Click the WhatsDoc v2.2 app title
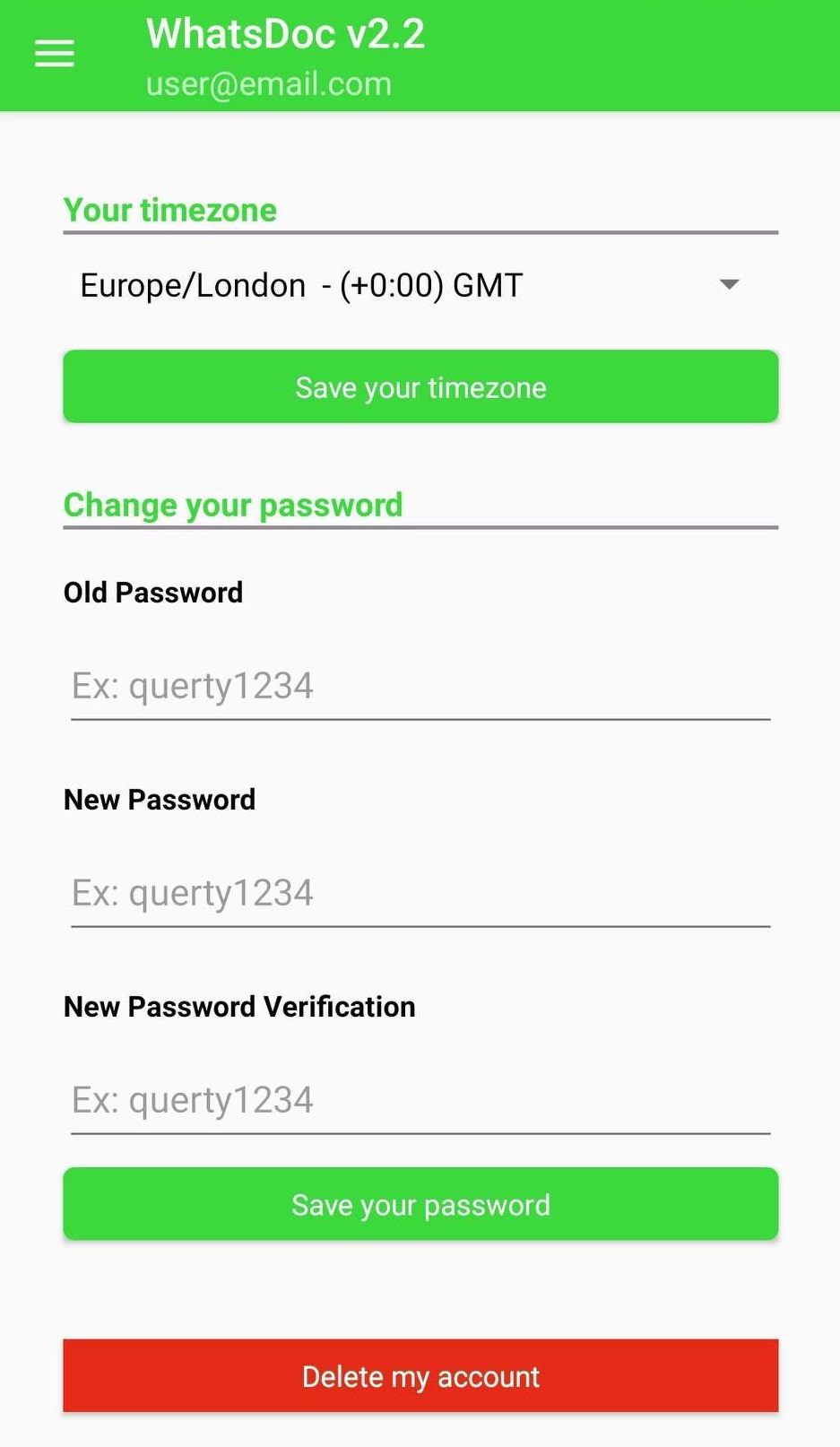The width and height of the screenshot is (840, 1447). coord(285,34)
